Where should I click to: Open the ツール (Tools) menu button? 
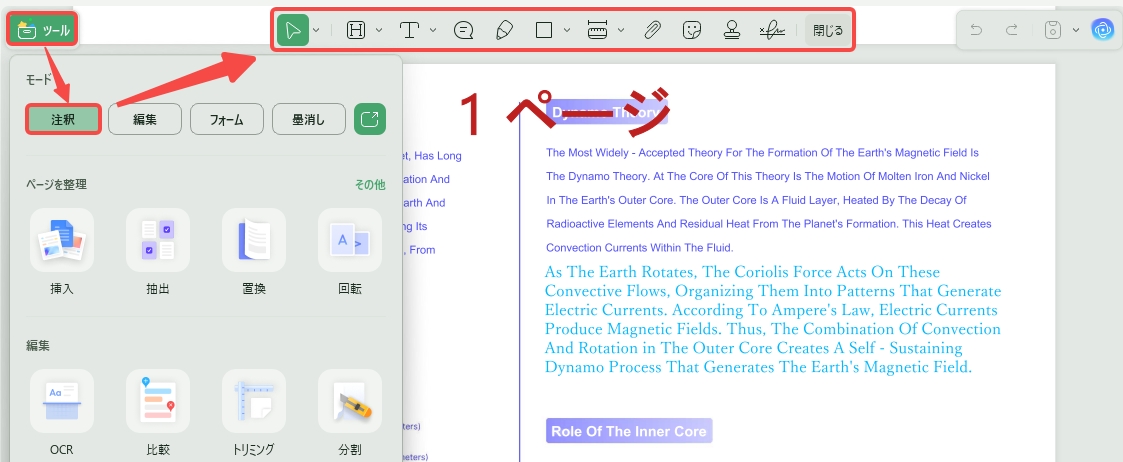(42, 29)
